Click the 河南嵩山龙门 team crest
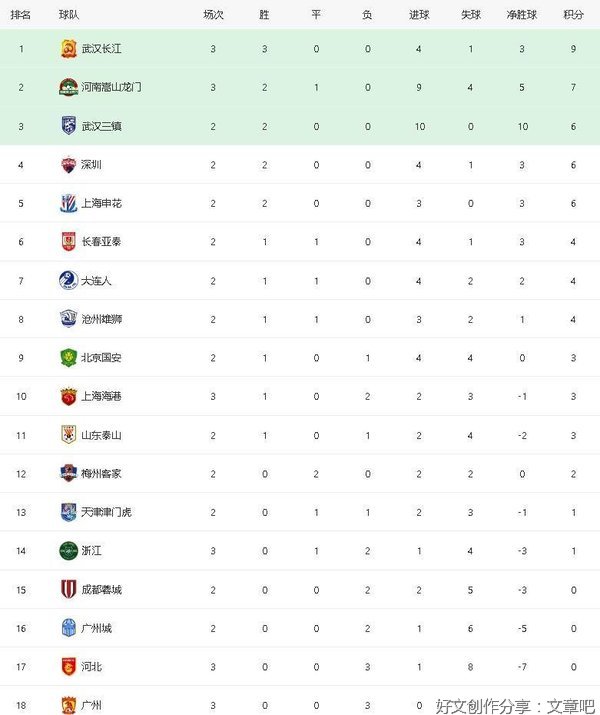The image size is (600, 715). tap(68, 87)
